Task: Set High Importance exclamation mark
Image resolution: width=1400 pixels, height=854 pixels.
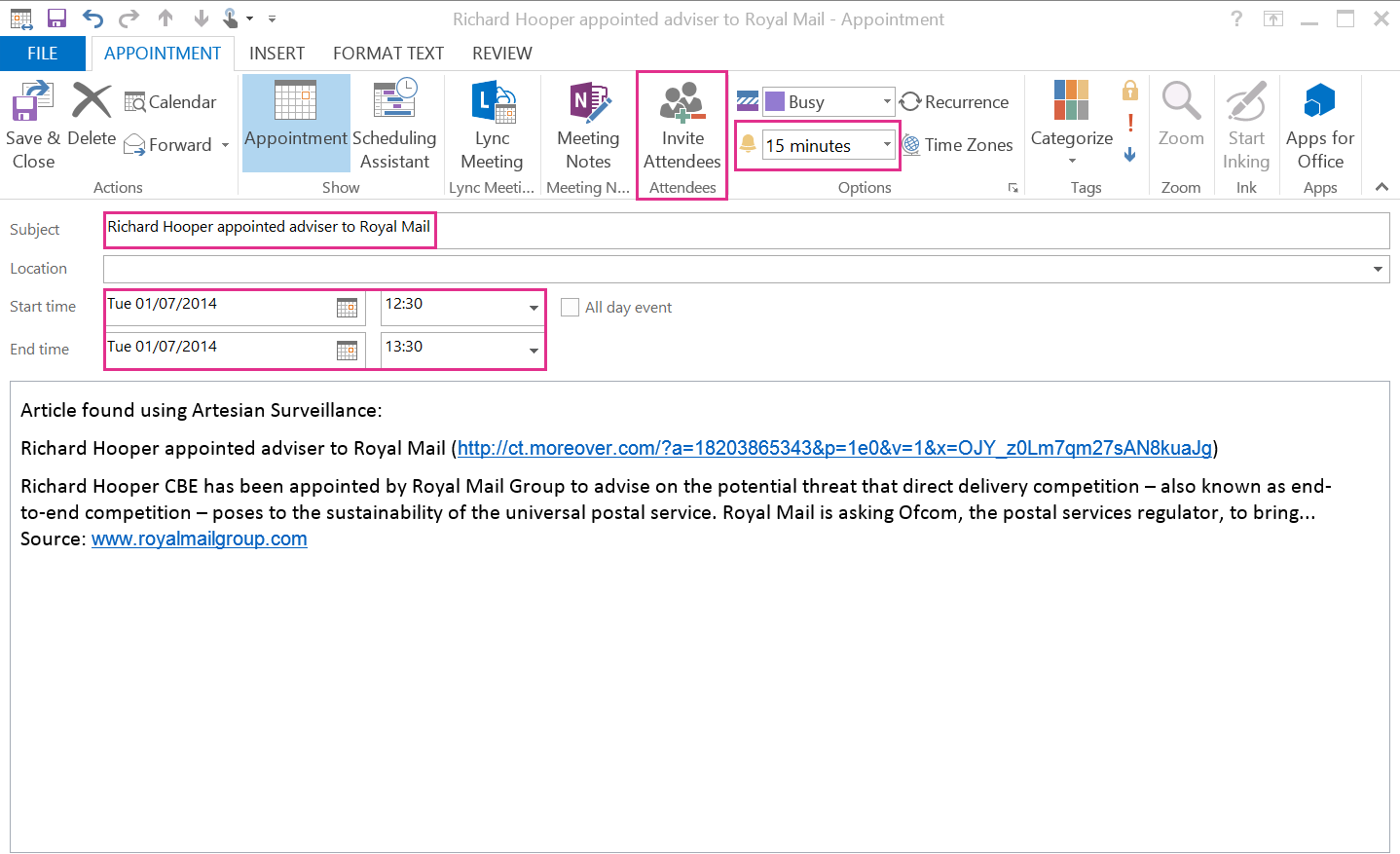Action: coord(1130,123)
